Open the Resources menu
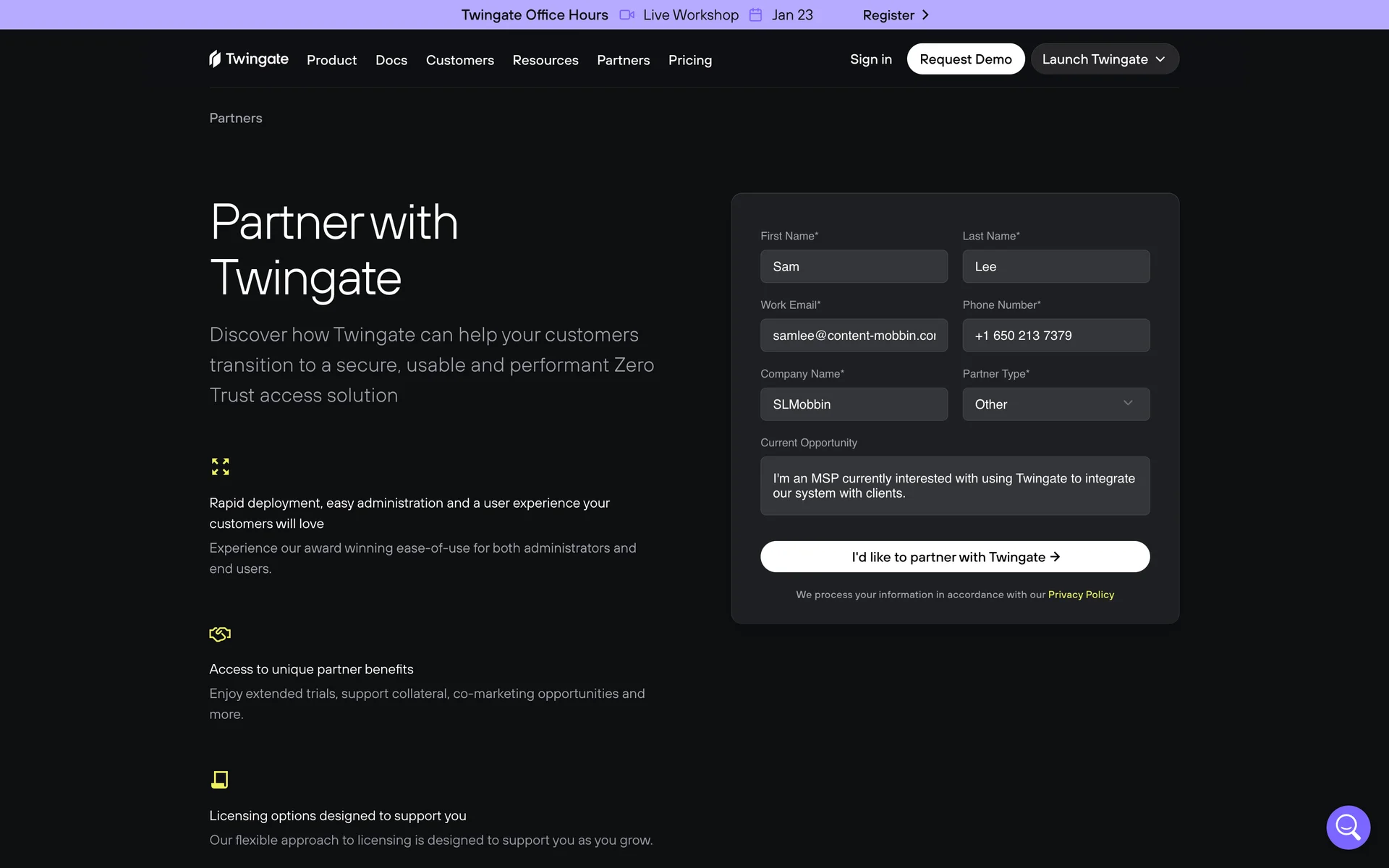Screen dimensions: 1389x868 [545, 60]
